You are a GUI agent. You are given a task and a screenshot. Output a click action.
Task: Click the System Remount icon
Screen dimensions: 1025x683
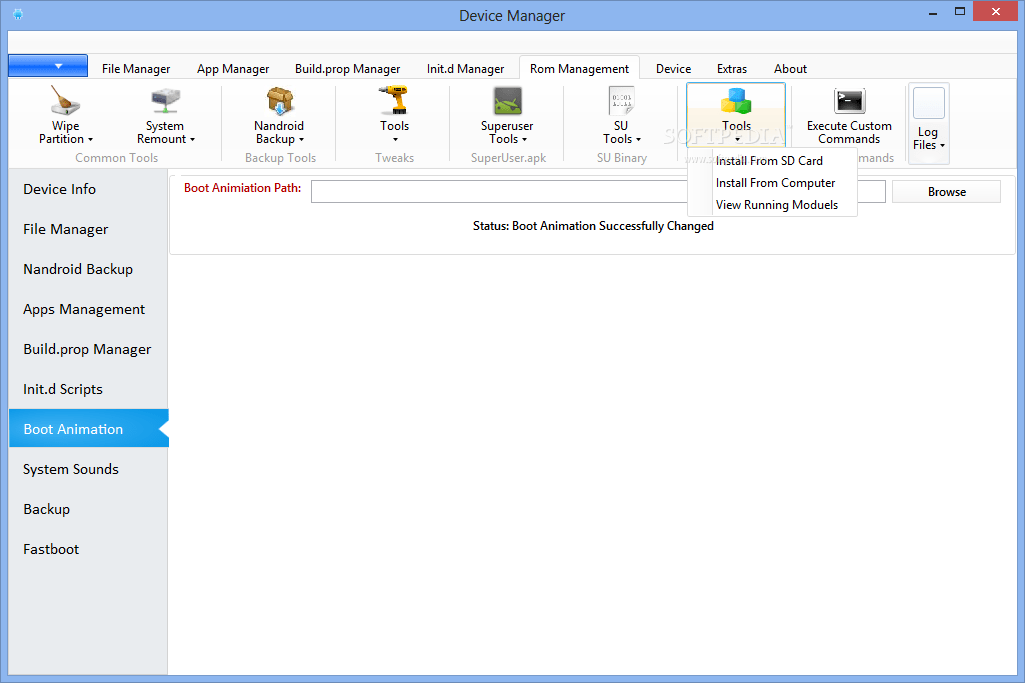coord(164,101)
